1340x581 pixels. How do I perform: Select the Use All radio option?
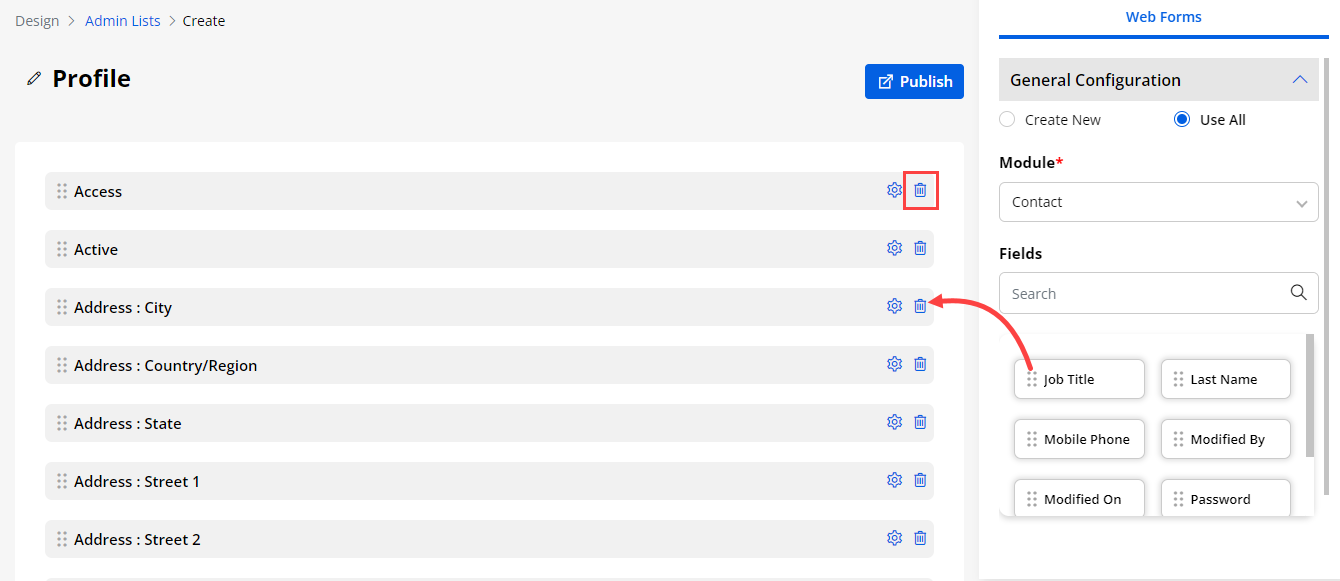[1182, 120]
